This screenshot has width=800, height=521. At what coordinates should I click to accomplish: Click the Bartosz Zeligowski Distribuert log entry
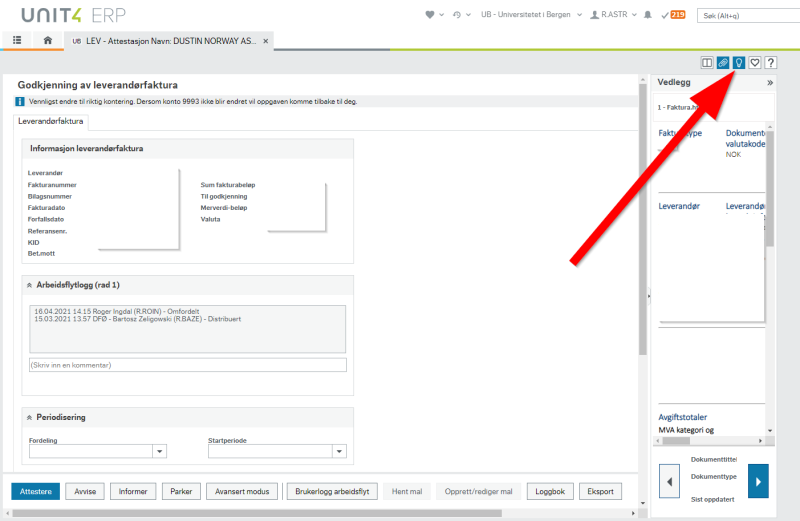coord(138,319)
